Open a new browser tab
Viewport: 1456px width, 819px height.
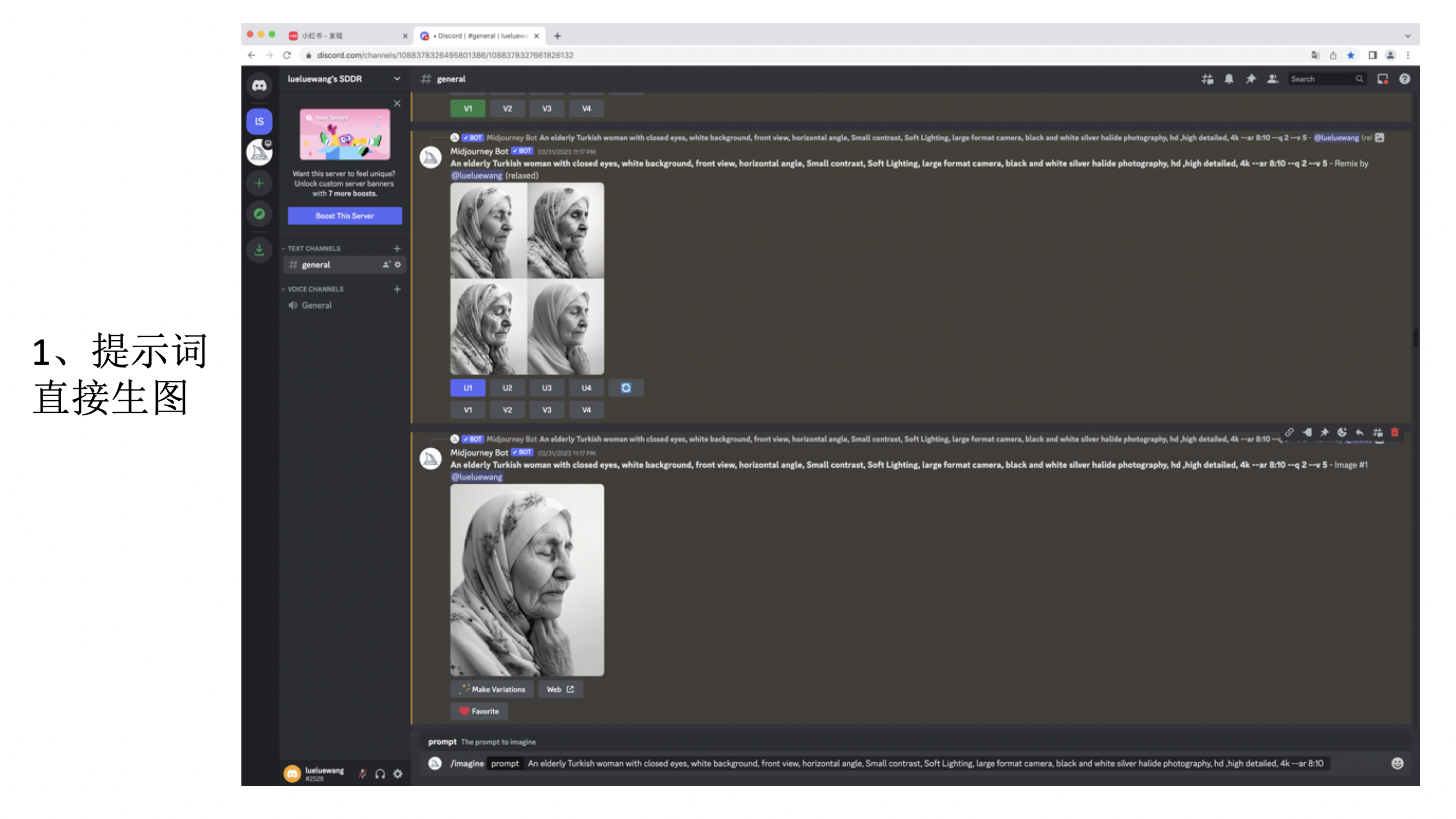point(557,35)
